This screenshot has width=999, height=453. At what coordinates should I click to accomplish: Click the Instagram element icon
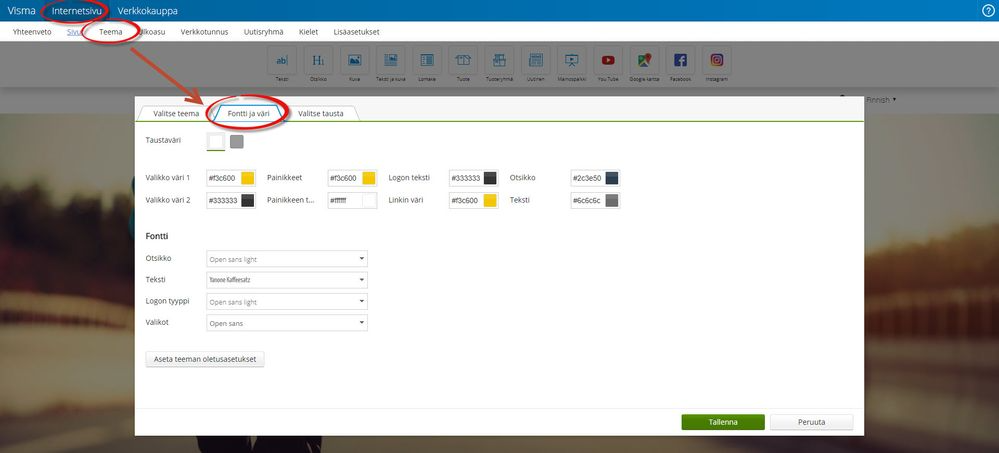click(717, 61)
